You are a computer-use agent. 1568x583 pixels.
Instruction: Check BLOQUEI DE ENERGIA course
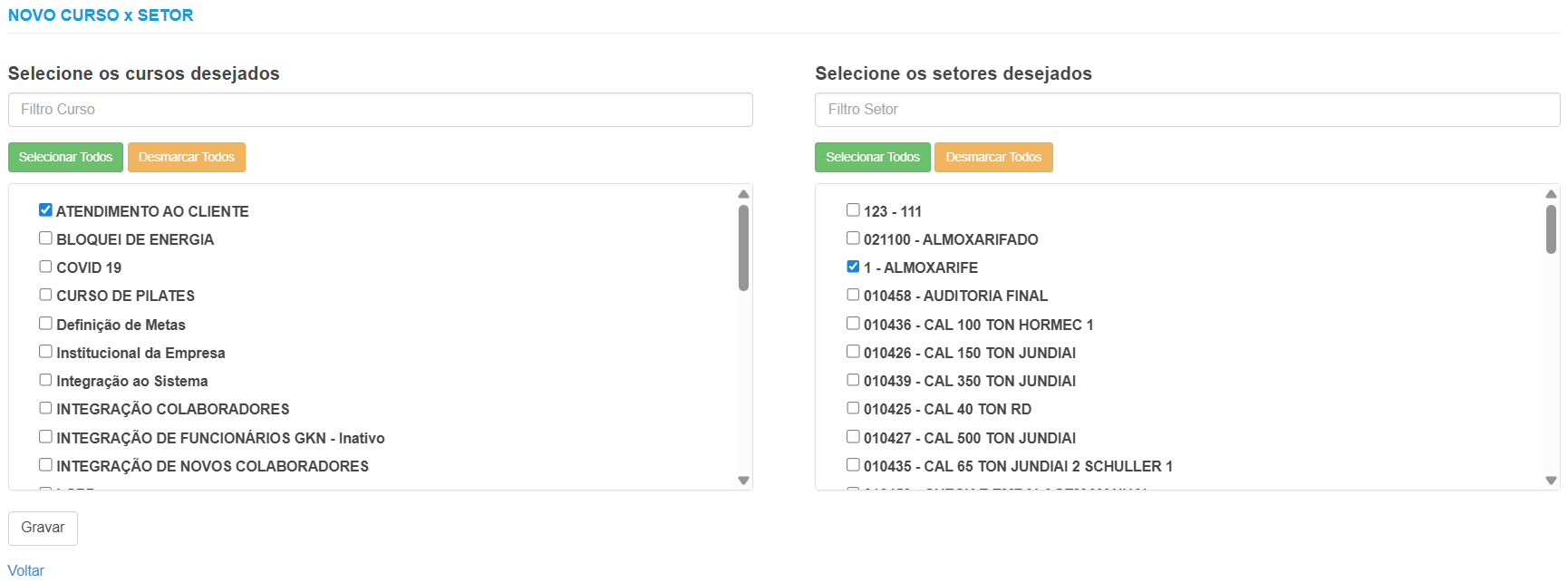click(x=45, y=238)
